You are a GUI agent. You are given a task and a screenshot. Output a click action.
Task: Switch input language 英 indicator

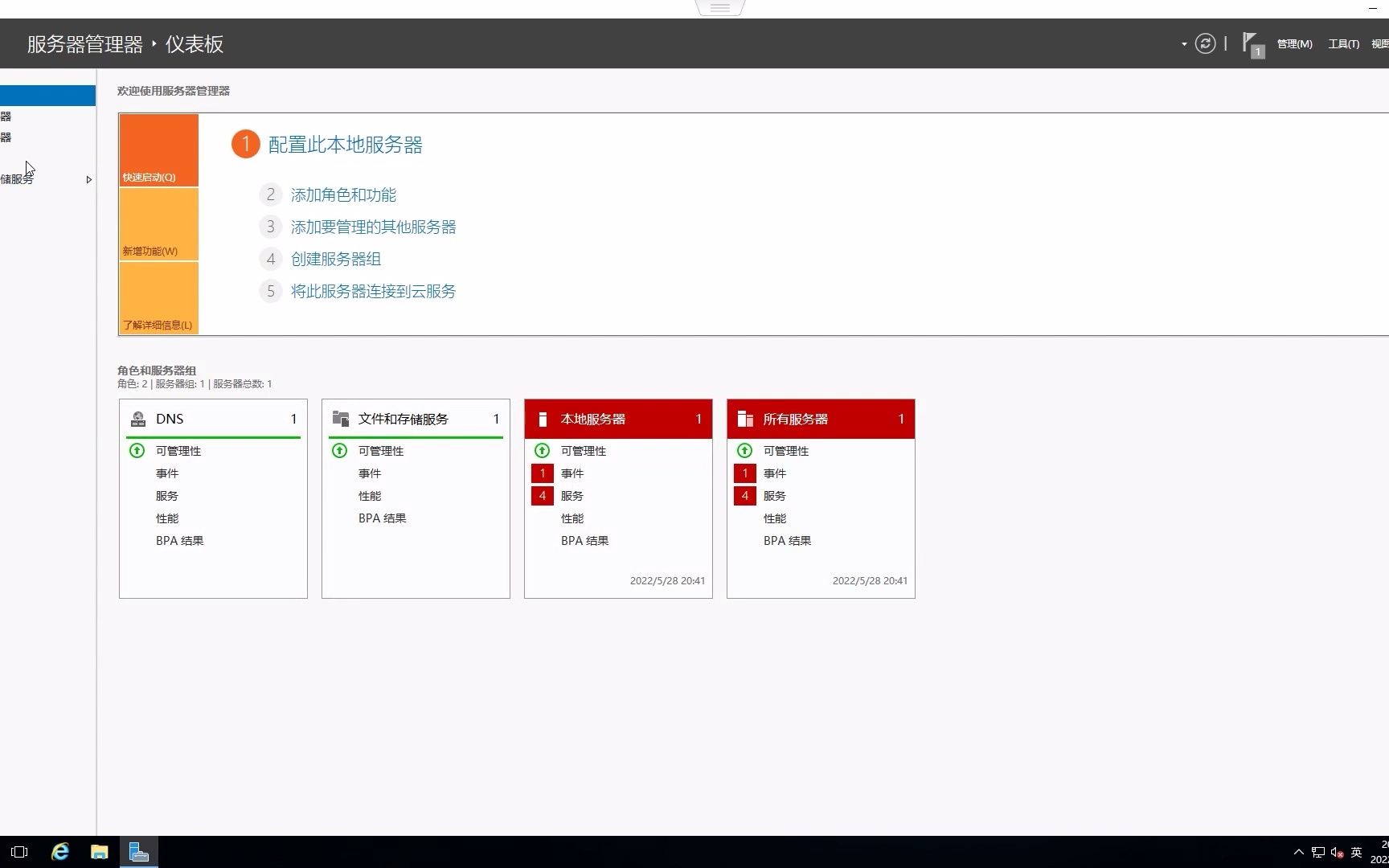point(1357,852)
